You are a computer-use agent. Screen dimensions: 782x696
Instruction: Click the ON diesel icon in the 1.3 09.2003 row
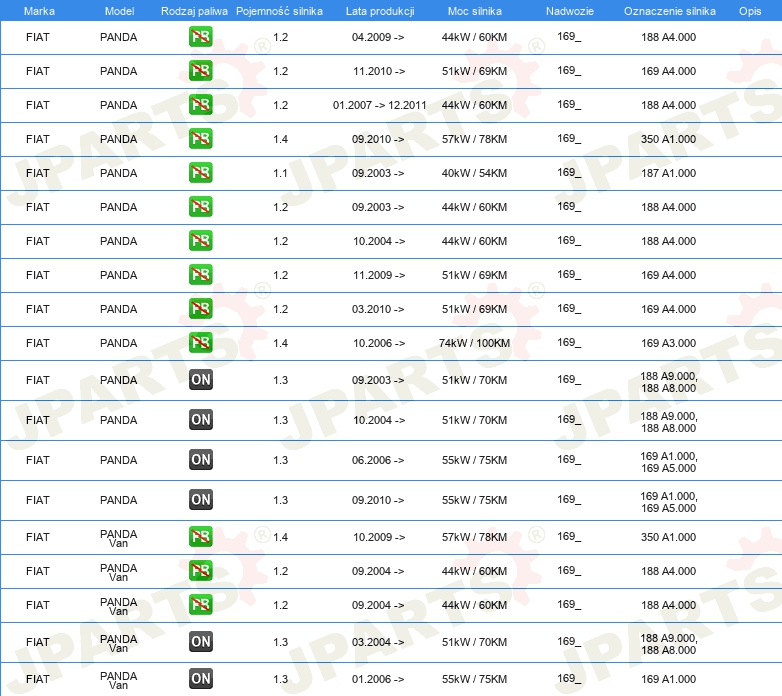[x=201, y=380]
